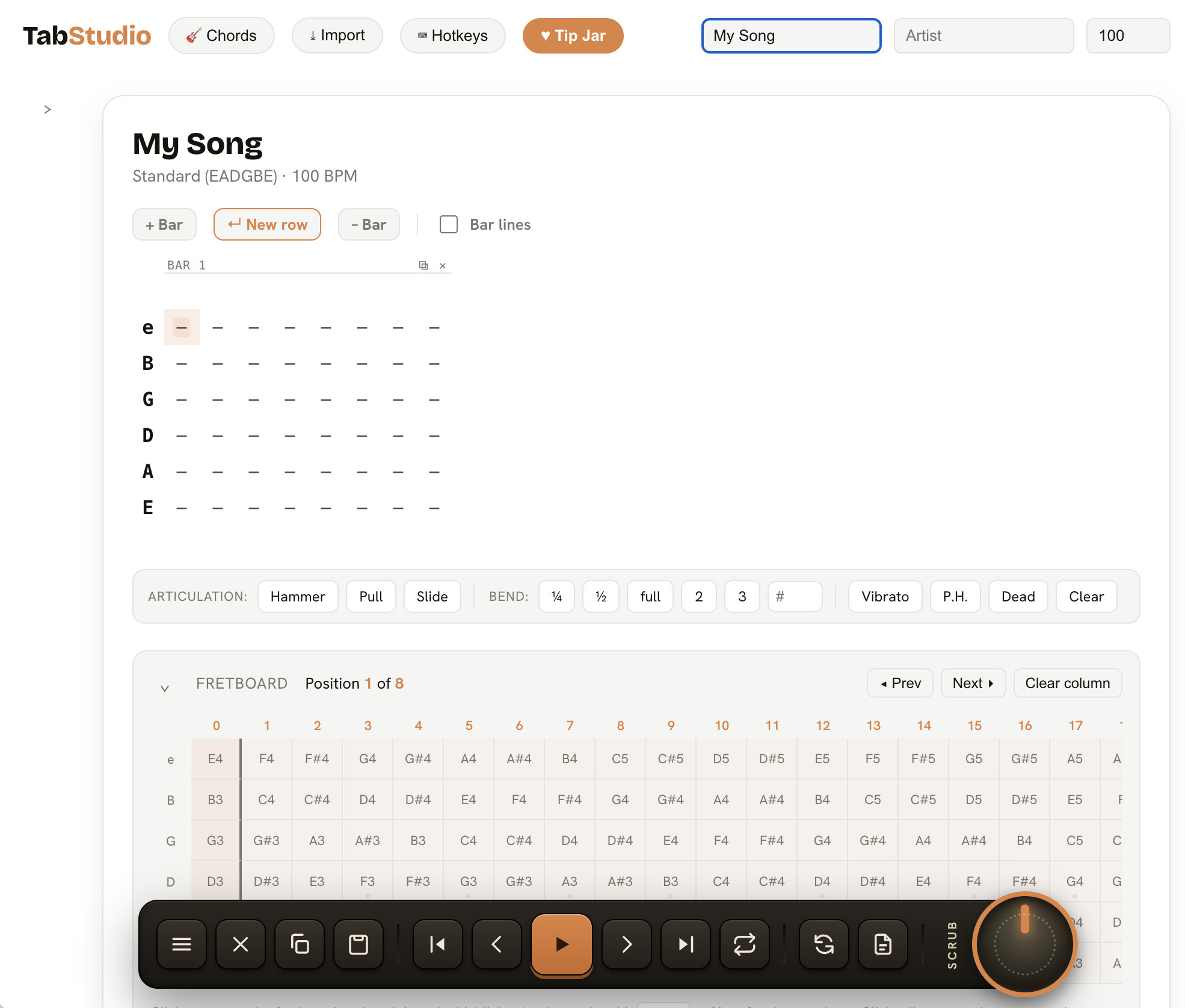Select the fourth cell on the G string
The image size is (1185, 1008).
coord(290,399)
